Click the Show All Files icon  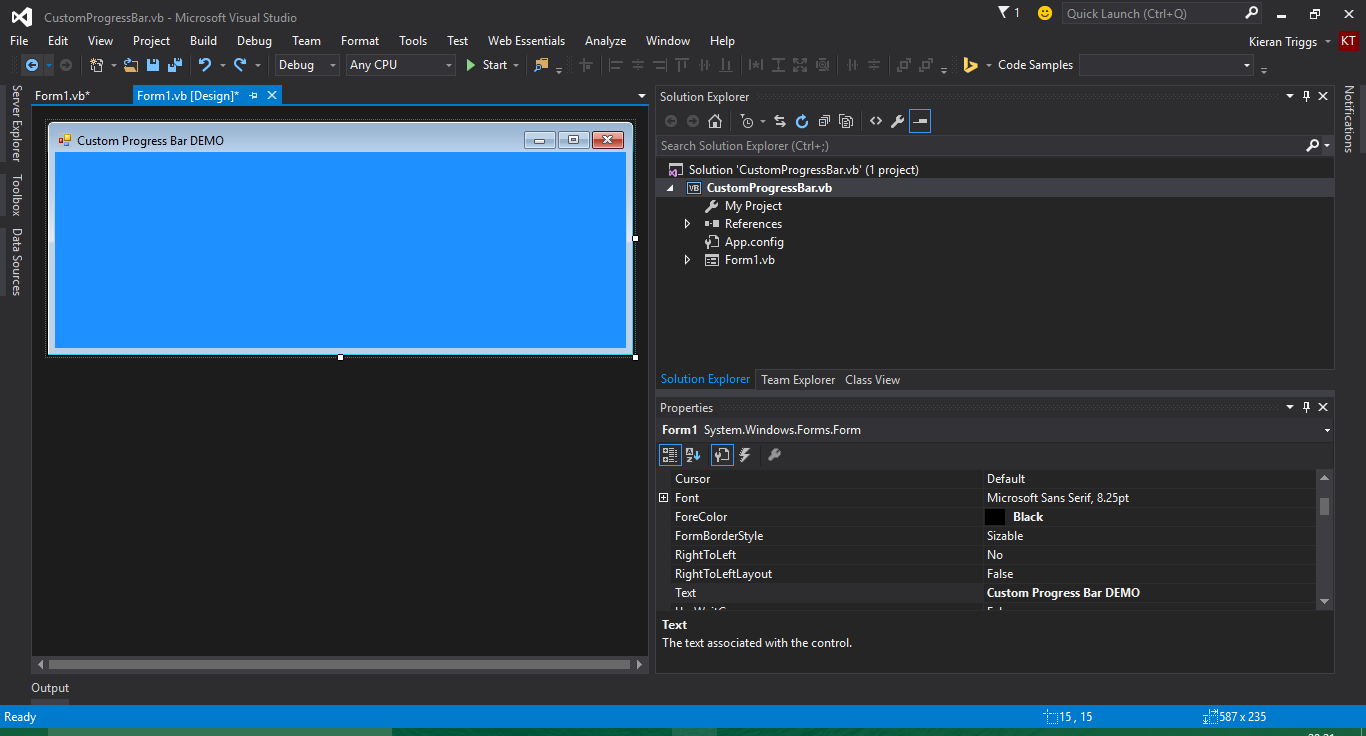click(x=846, y=121)
